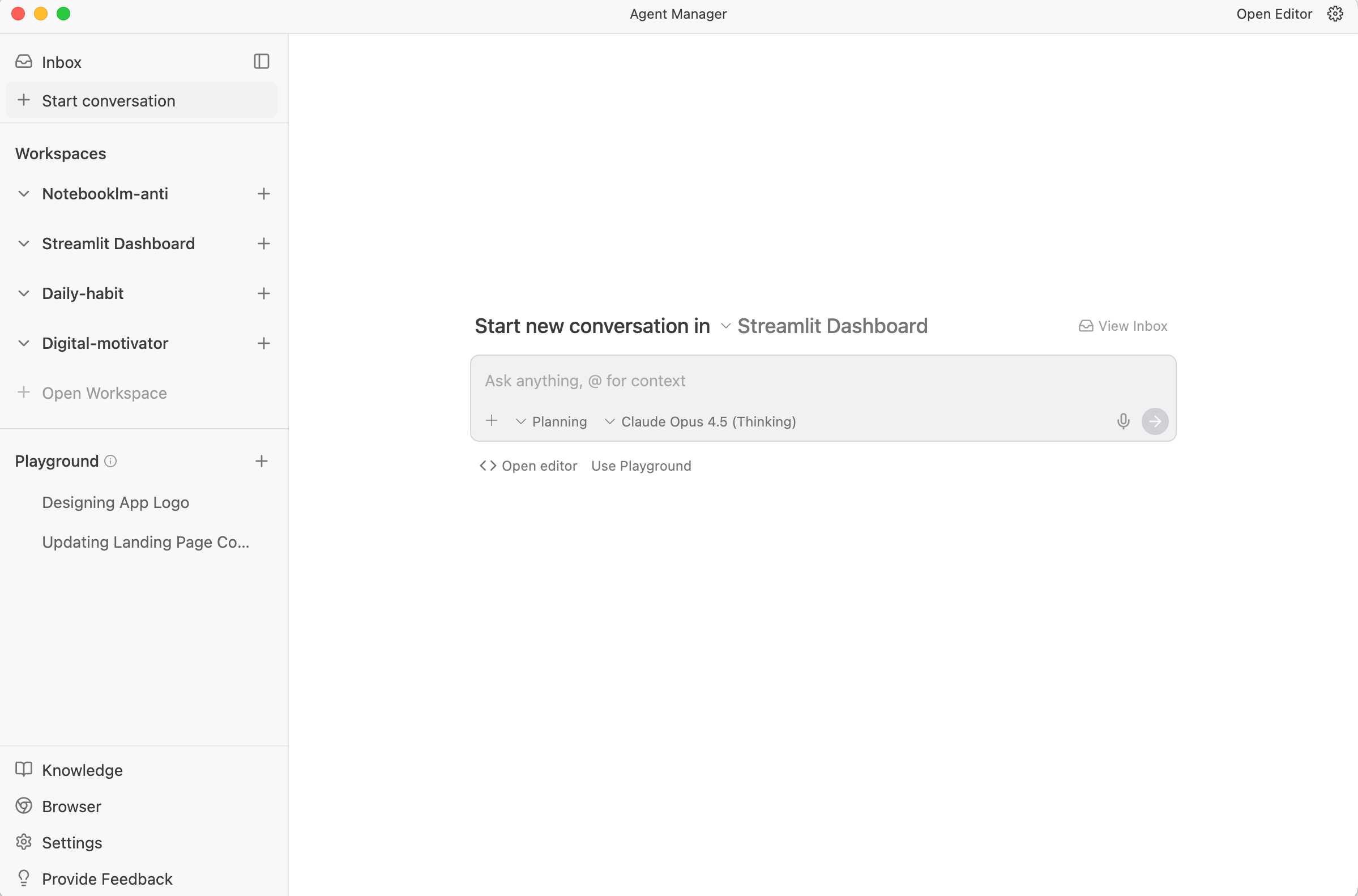This screenshot has width=1358, height=896.
Task: Add a new Playground conversation
Action: coord(261,461)
